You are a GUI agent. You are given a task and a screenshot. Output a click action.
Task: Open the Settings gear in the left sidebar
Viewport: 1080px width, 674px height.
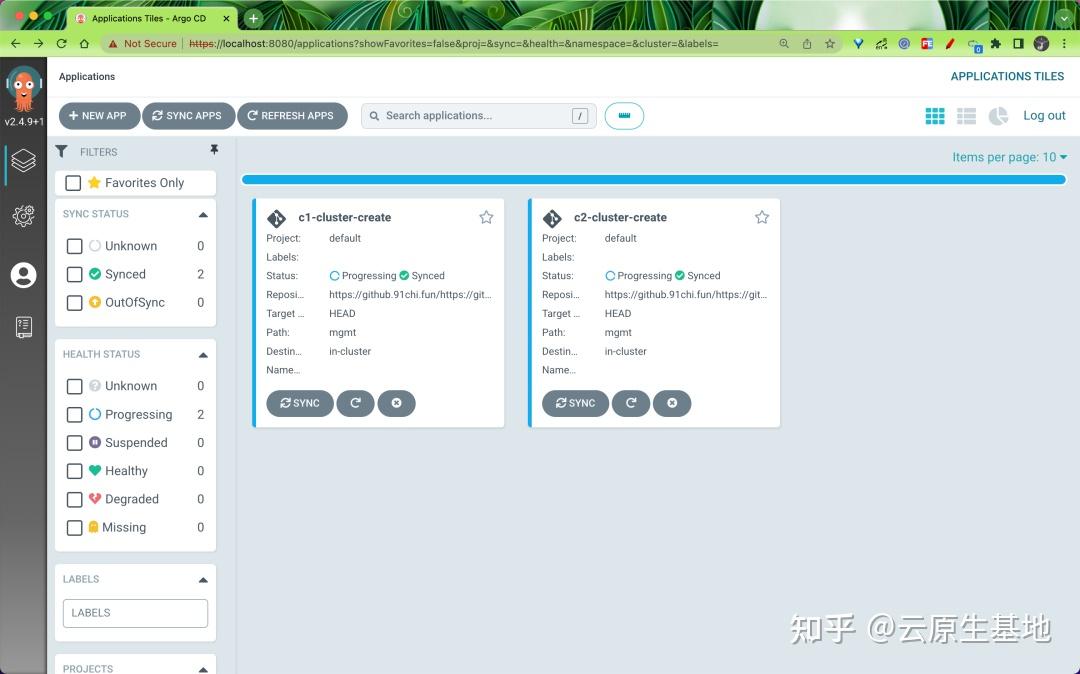[23, 215]
